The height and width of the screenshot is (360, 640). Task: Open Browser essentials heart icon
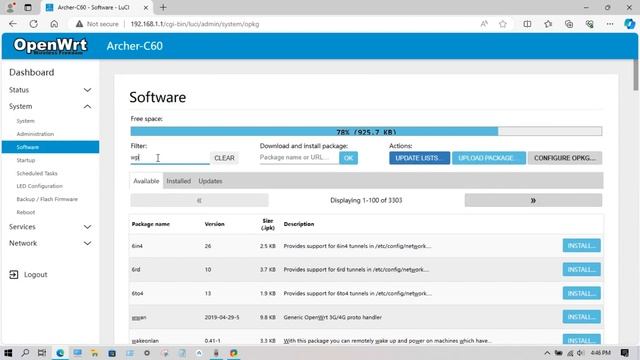589,24
